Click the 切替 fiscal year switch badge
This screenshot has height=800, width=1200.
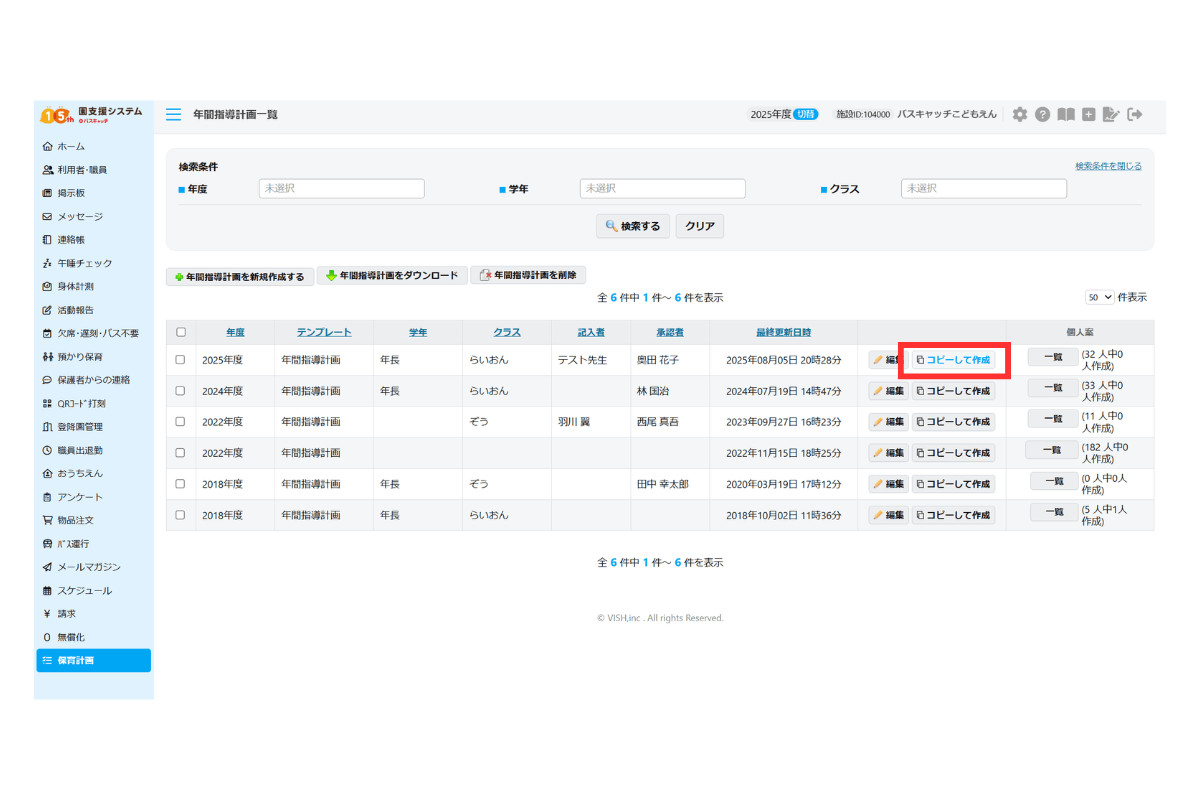tap(806, 114)
